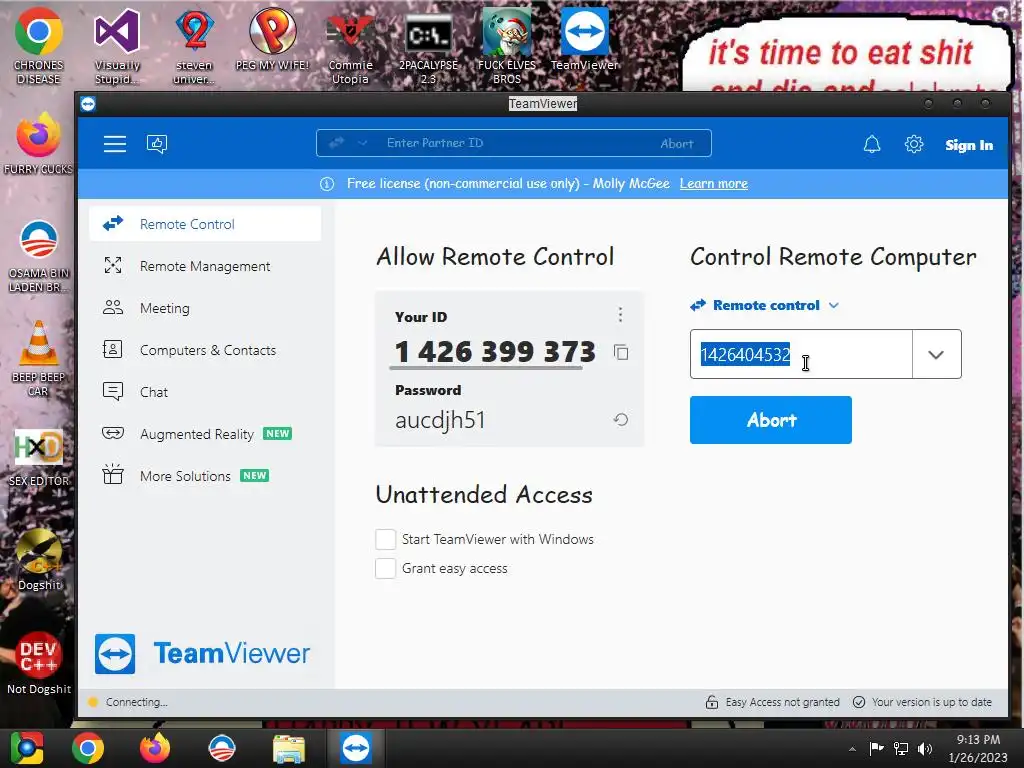This screenshot has height=768, width=1024.
Task: Click the feedback icon beside the hamburger menu
Action: (157, 144)
